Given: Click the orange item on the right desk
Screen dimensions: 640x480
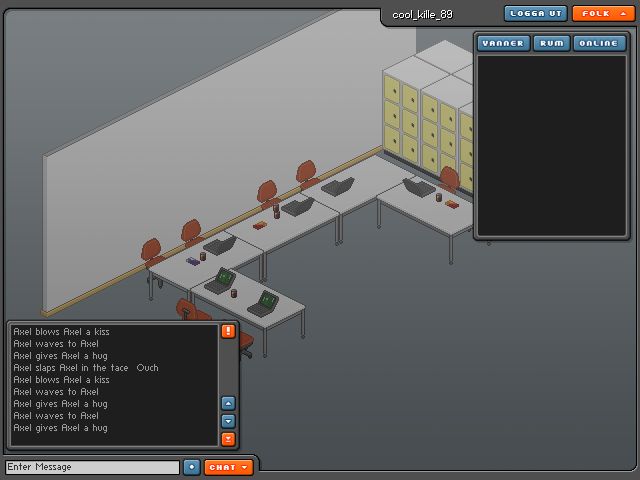Looking at the screenshot, I should (x=452, y=203).
